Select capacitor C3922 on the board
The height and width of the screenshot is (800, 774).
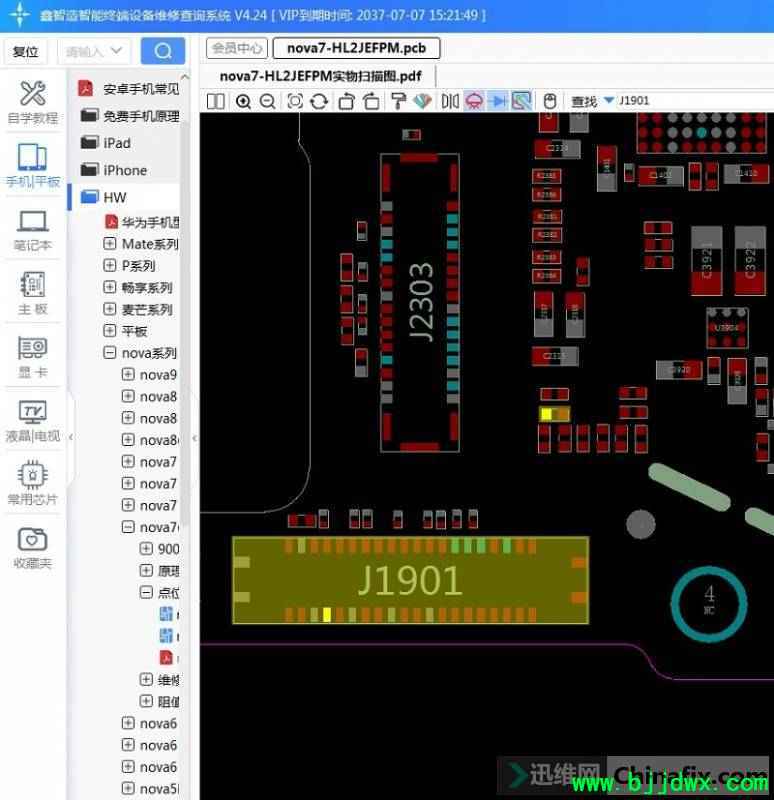pos(750,260)
